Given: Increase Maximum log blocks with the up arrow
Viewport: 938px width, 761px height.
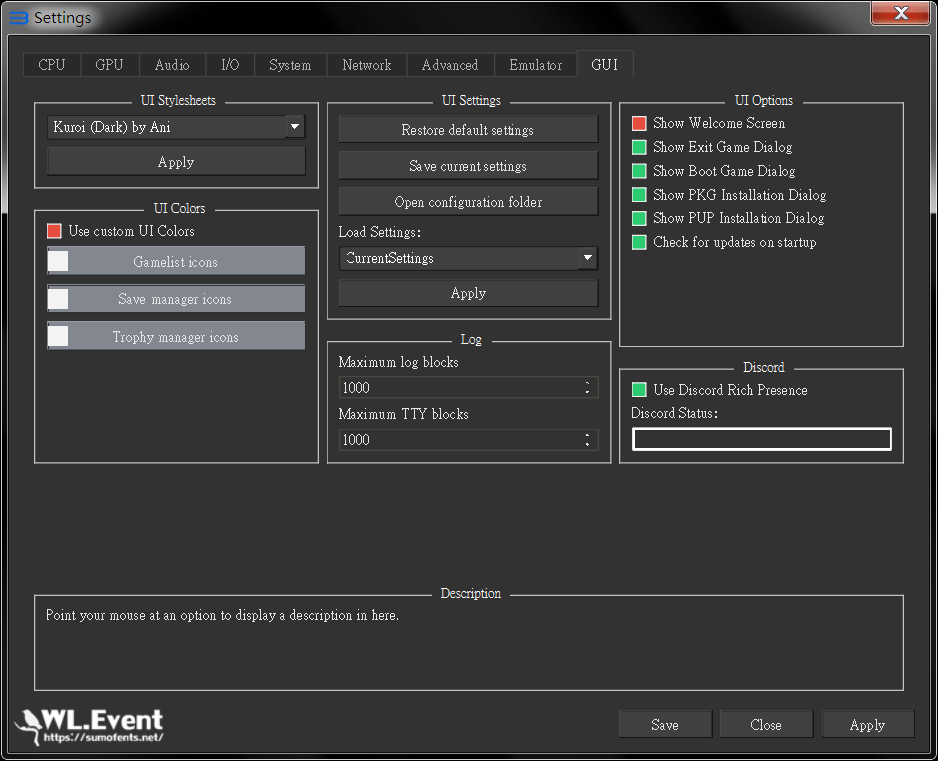Looking at the screenshot, I should tap(587, 383).
